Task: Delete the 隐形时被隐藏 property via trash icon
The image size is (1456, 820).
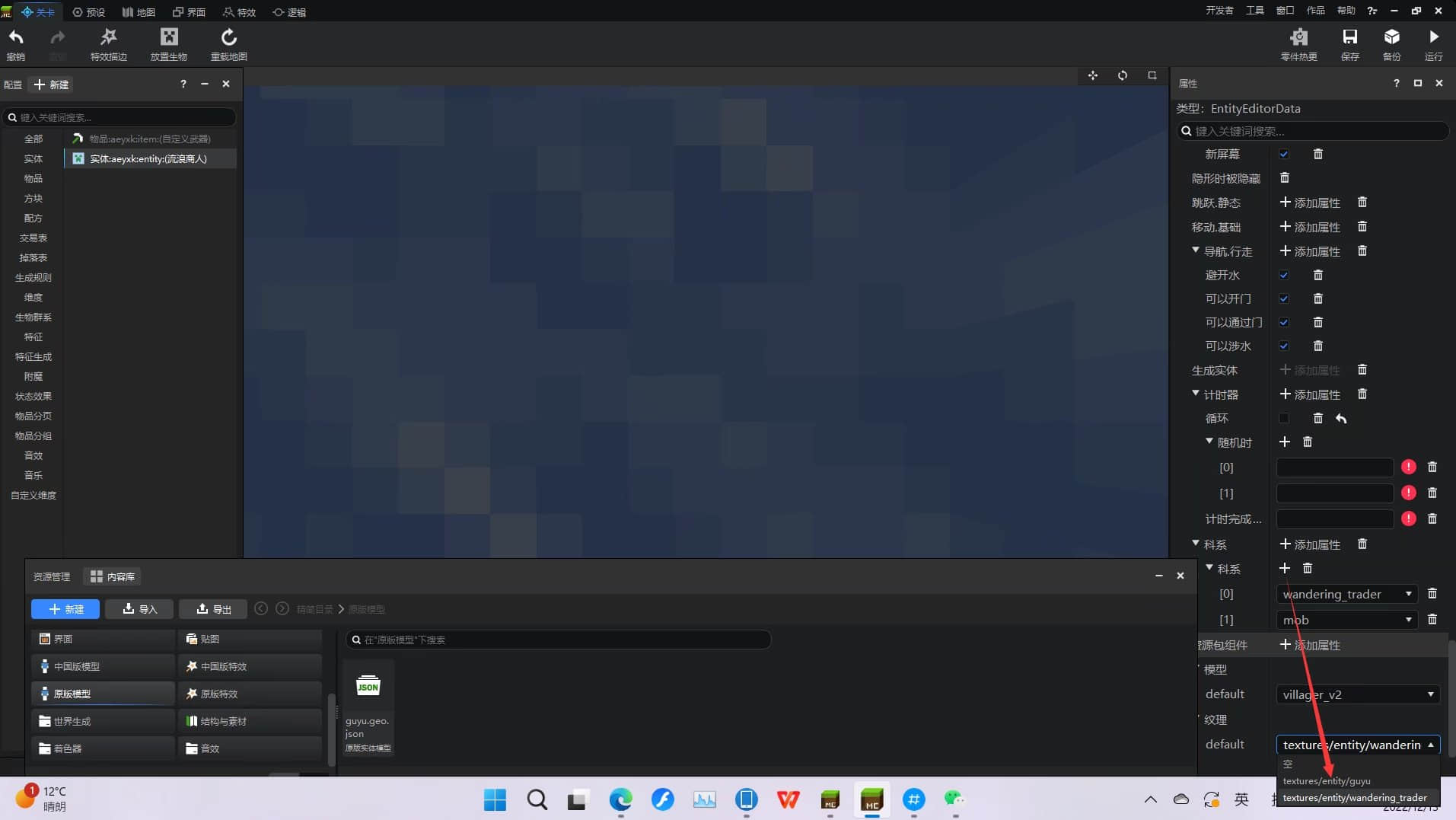Action: [1285, 177]
